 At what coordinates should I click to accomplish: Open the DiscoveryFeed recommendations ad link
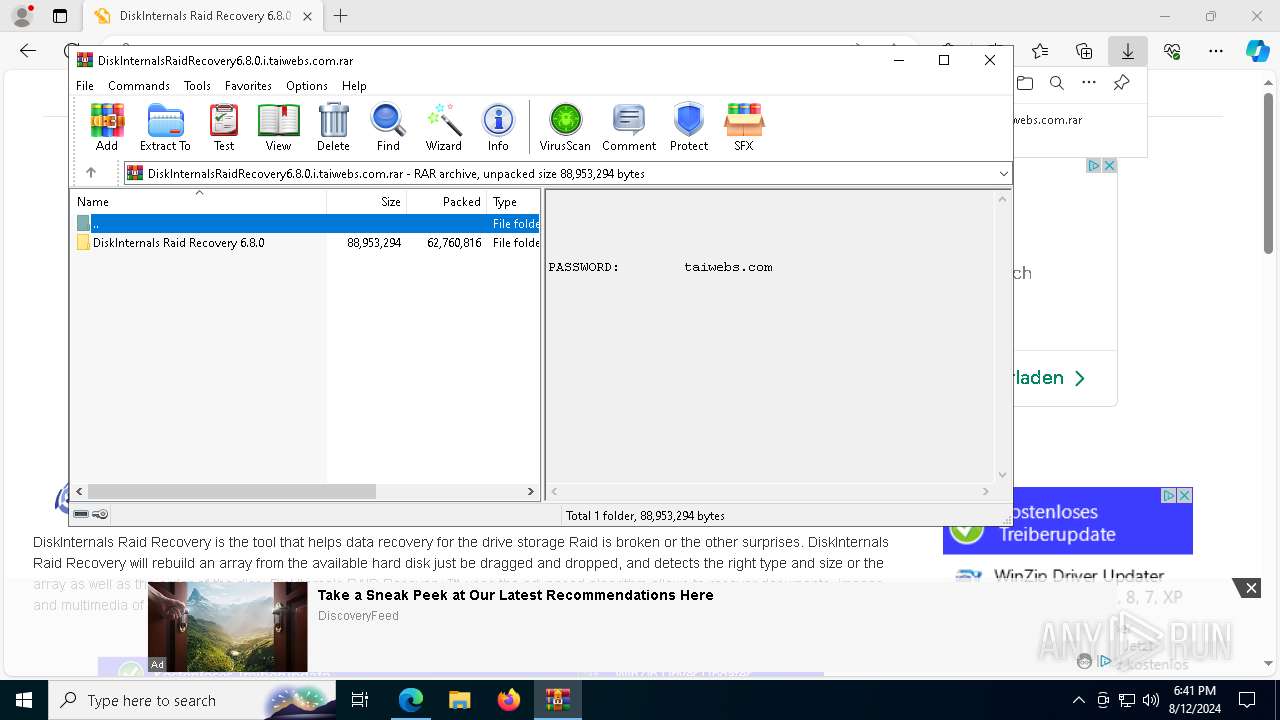[515, 595]
